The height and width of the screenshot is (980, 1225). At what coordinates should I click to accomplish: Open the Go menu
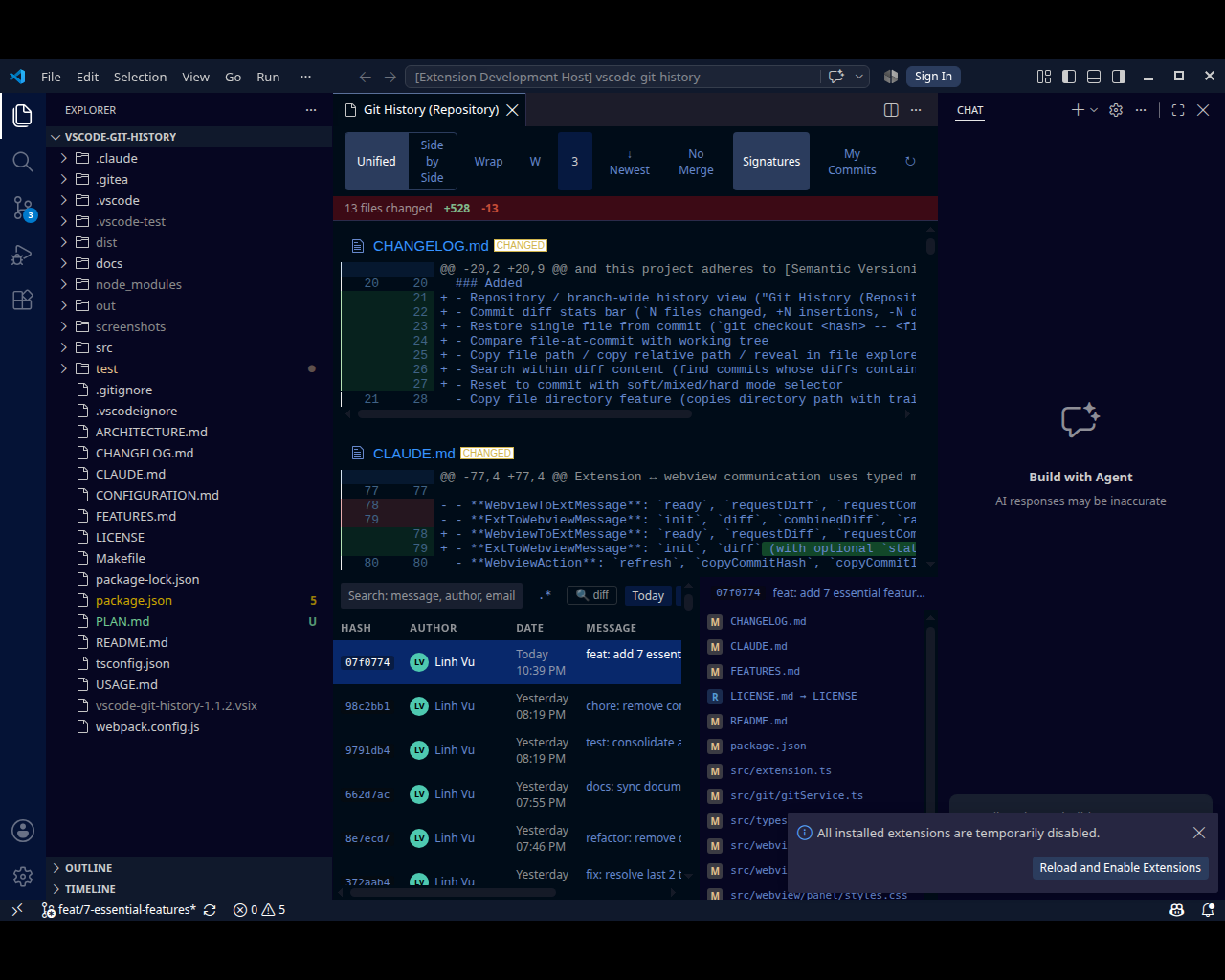click(x=233, y=77)
